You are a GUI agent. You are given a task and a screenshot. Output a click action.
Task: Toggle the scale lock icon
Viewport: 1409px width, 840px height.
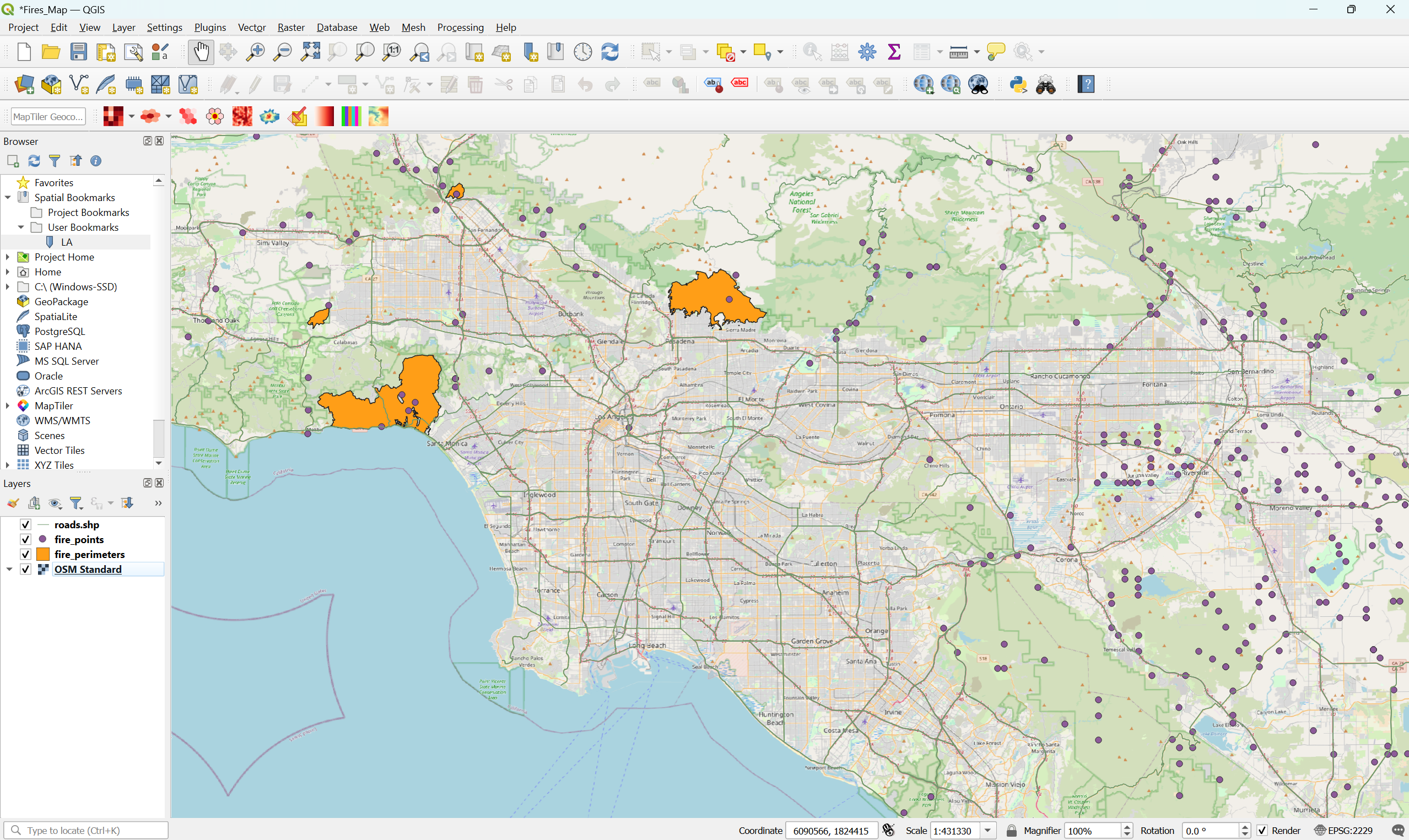[x=1012, y=831]
